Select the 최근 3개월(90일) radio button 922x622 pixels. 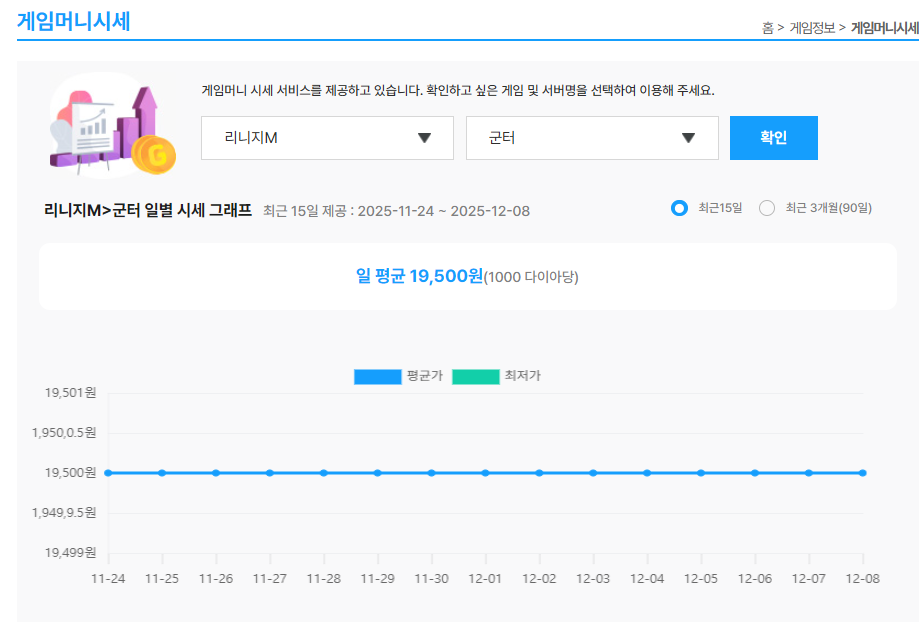(767, 208)
